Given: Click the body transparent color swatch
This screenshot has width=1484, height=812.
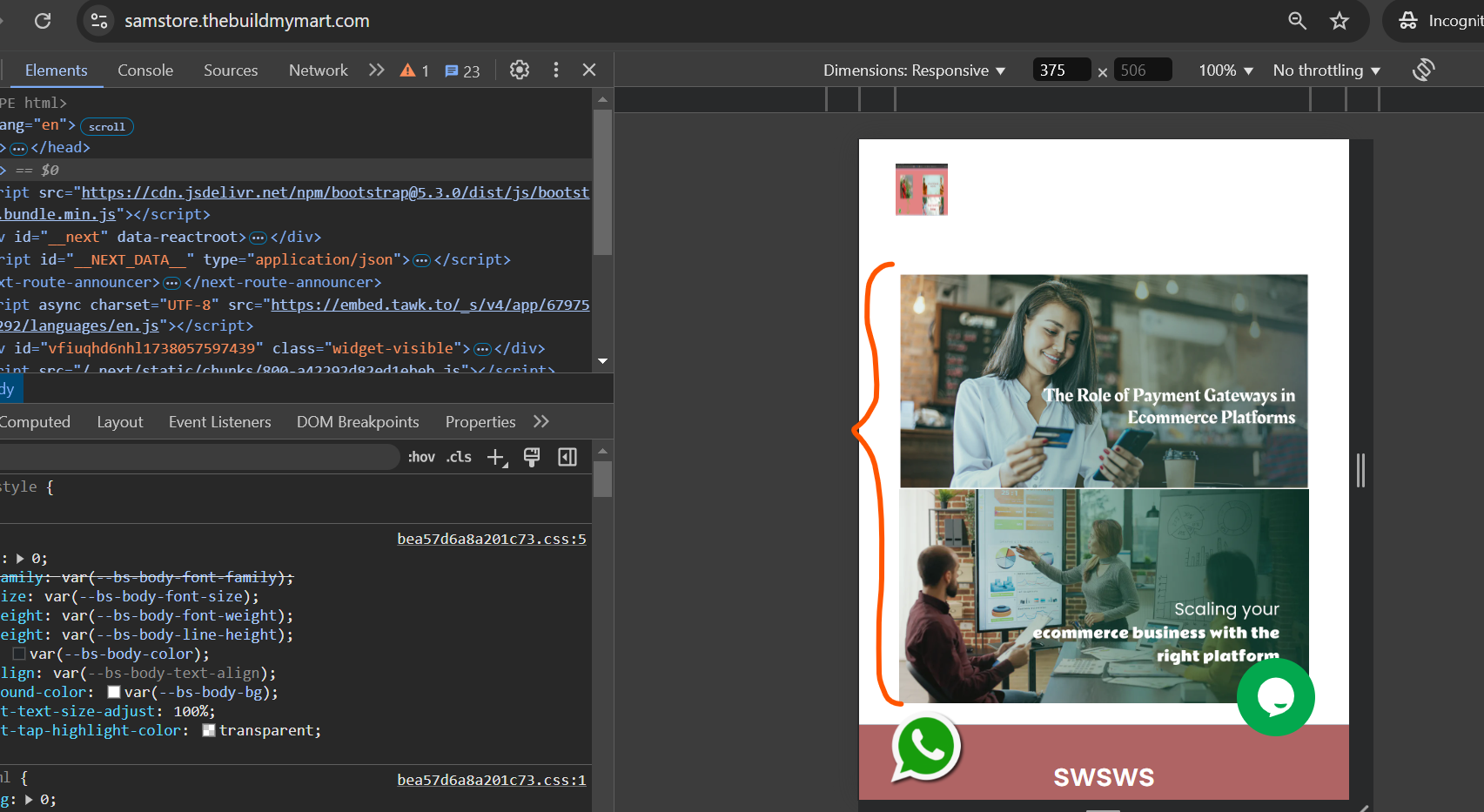Looking at the screenshot, I should pos(209,730).
